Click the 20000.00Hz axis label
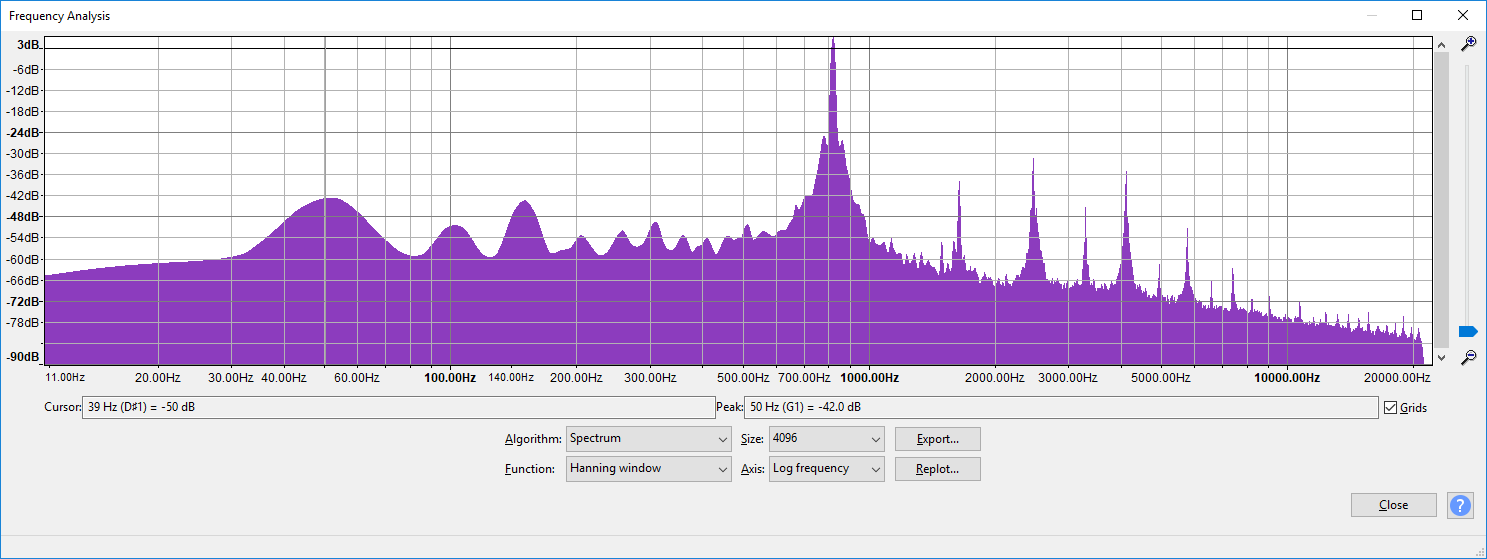Image resolution: width=1487 pixels, height=559 pixels. [x=1398, y=378]
